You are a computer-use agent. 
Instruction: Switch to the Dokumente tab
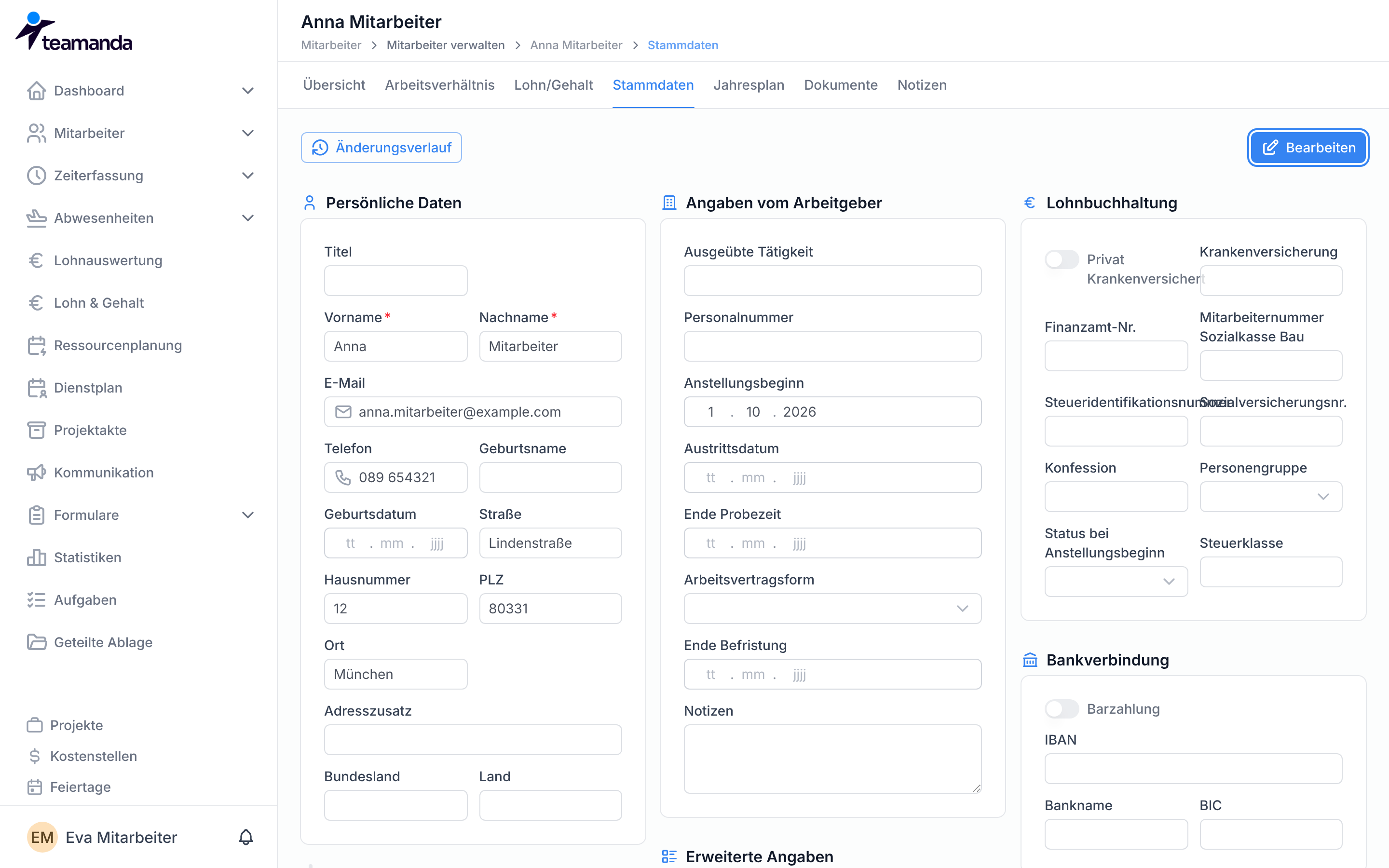841,85
